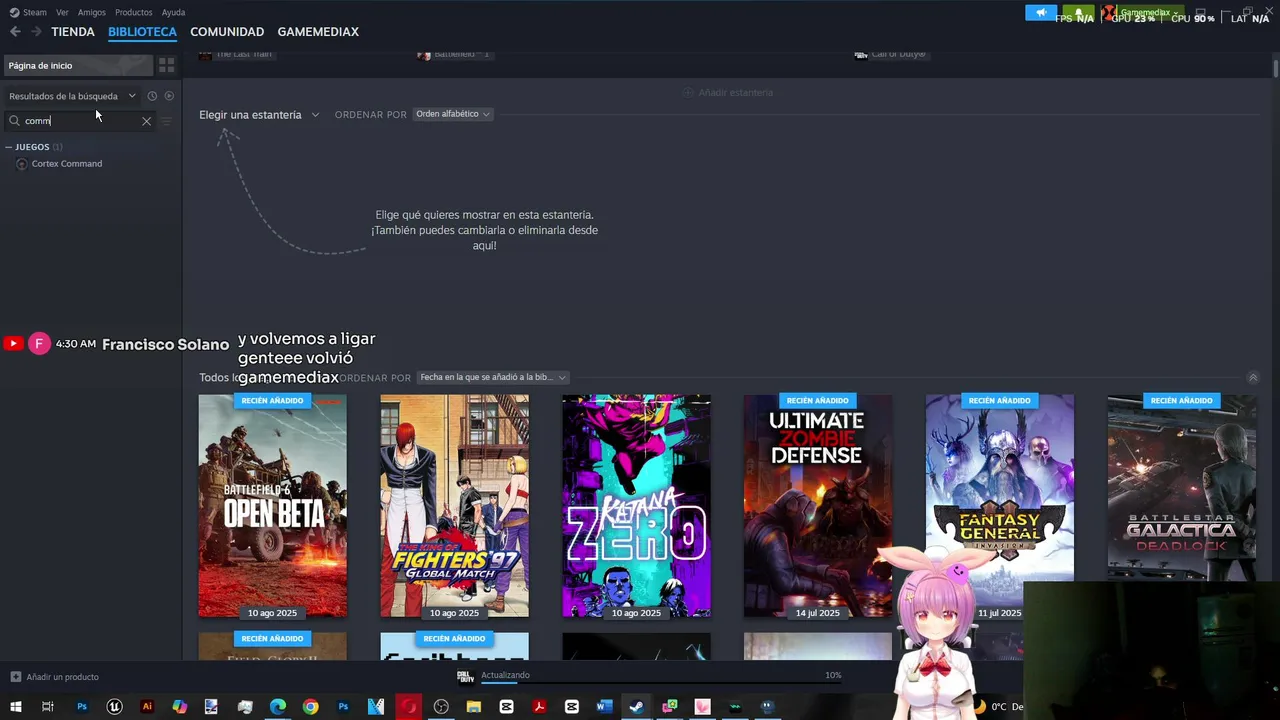Open Microsoft Edge from the taskbar
This screenshot has width=1280, height=720.
point(278,707)
